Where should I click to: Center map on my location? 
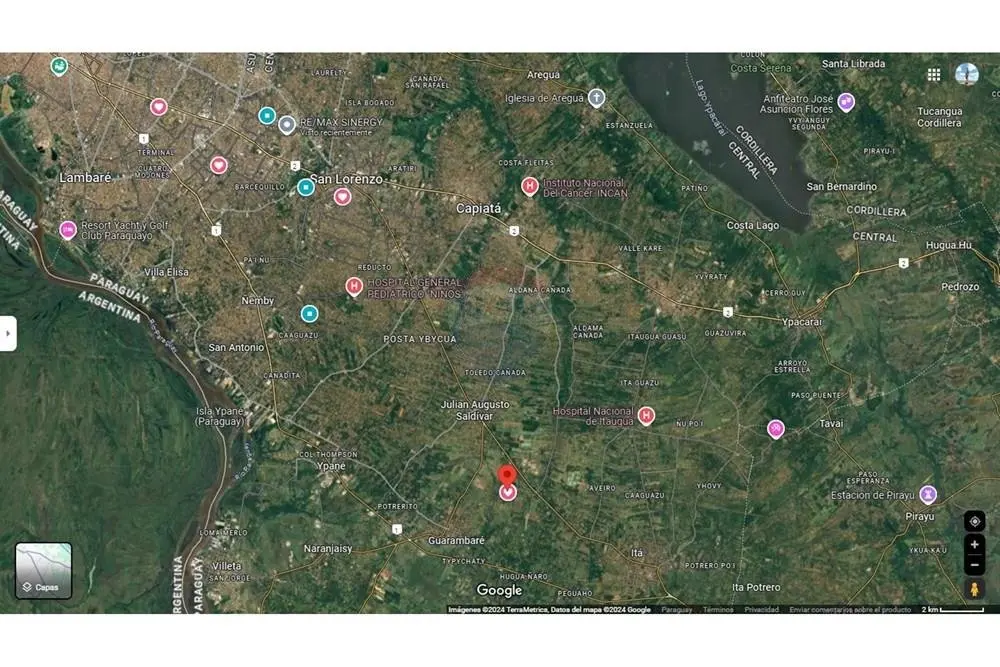tap(974, 522)
